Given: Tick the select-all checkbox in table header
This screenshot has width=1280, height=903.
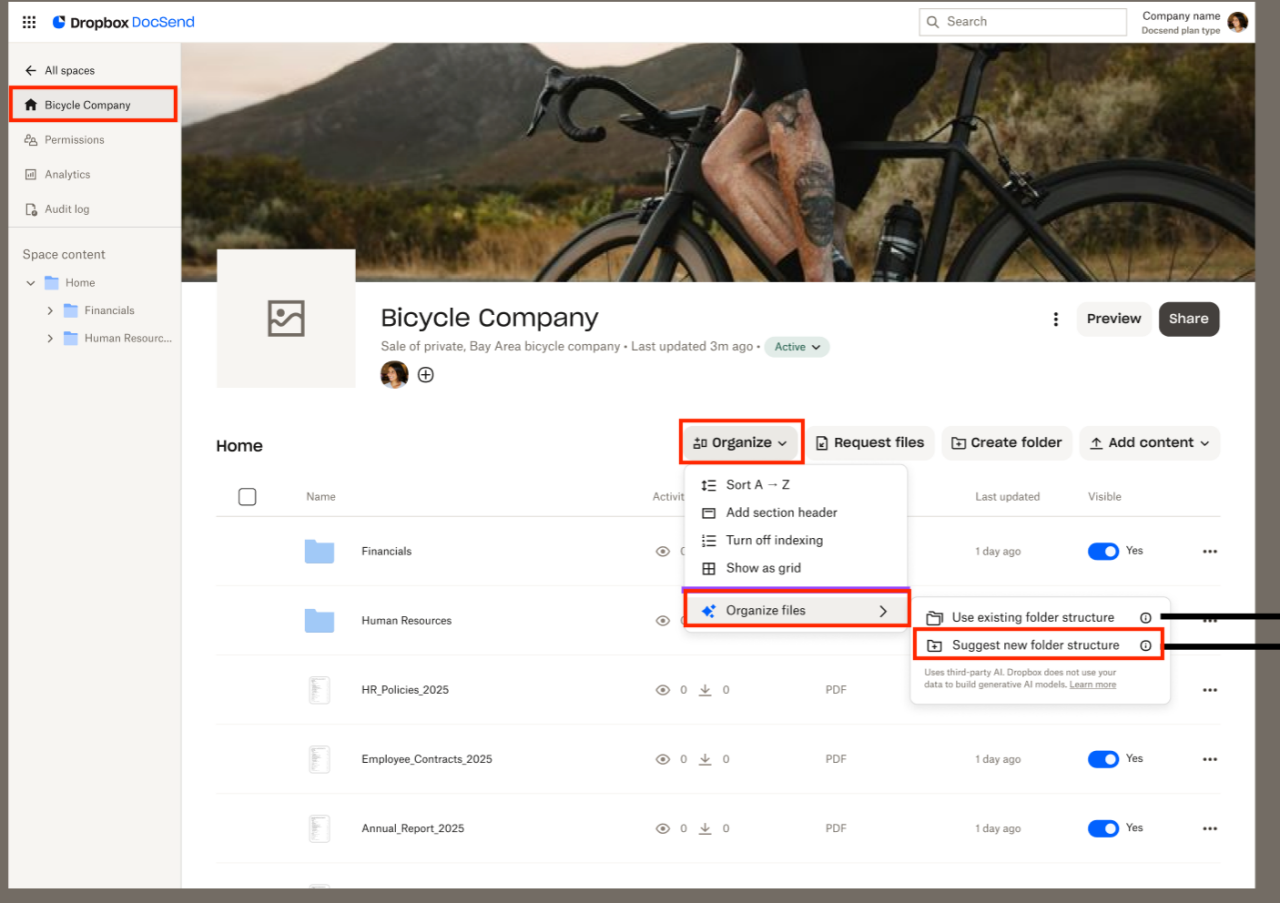Looking at the screenshot, I should click(247, 497).
